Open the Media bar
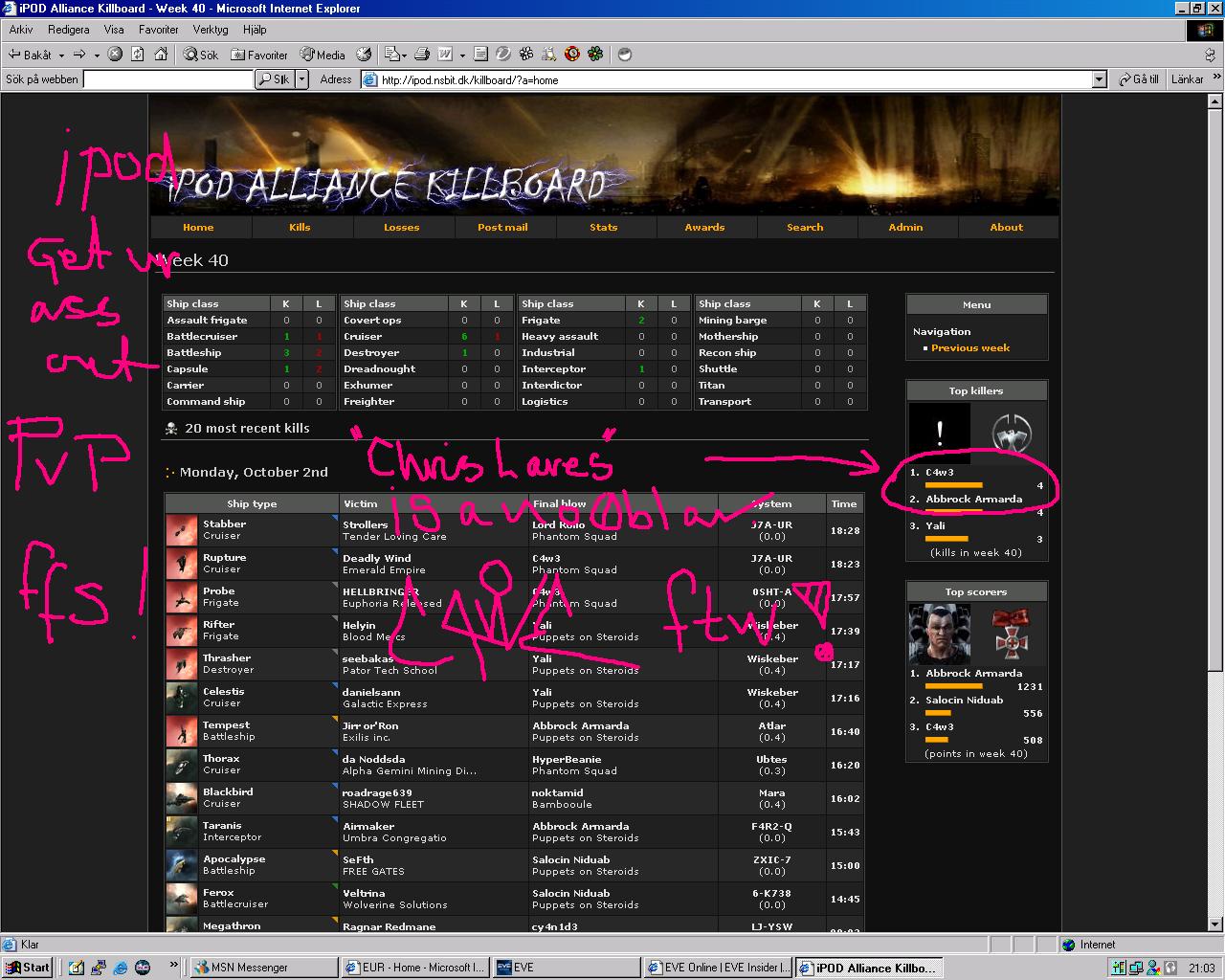 click(323, 55)
